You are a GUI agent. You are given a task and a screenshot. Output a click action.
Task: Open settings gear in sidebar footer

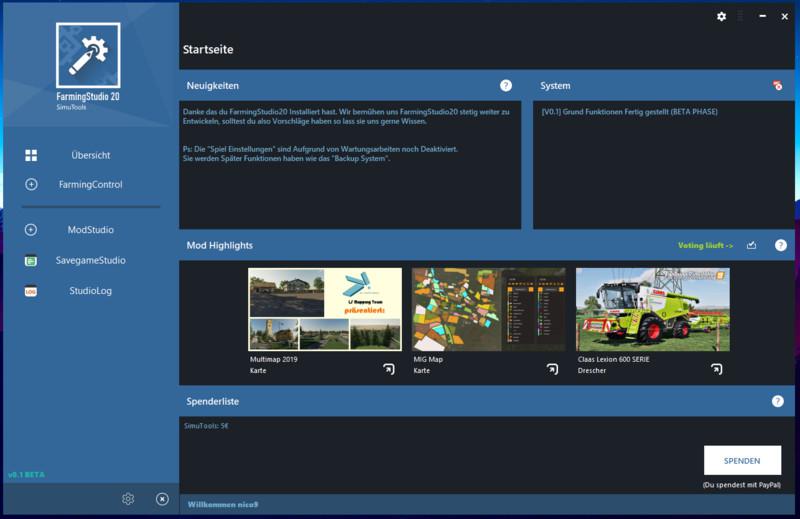coord(128,499)
